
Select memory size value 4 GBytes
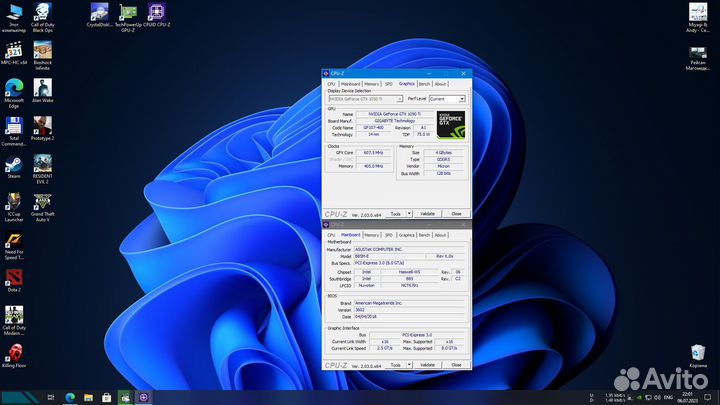[444, 152]
